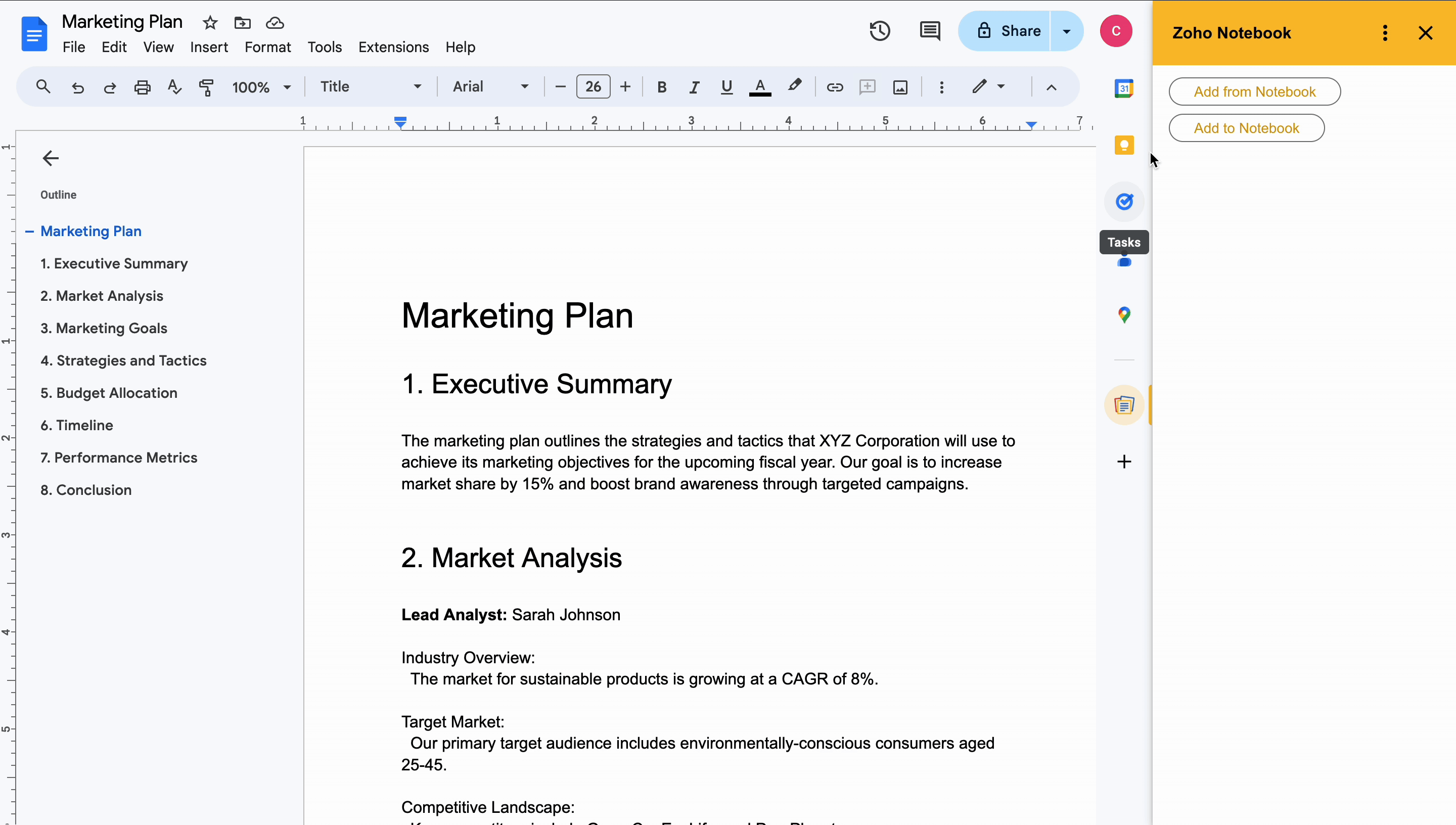The image size is (1456, 825).
Task: Open Google Calendar side panel icon
Action: click(x=1124, y=88)
